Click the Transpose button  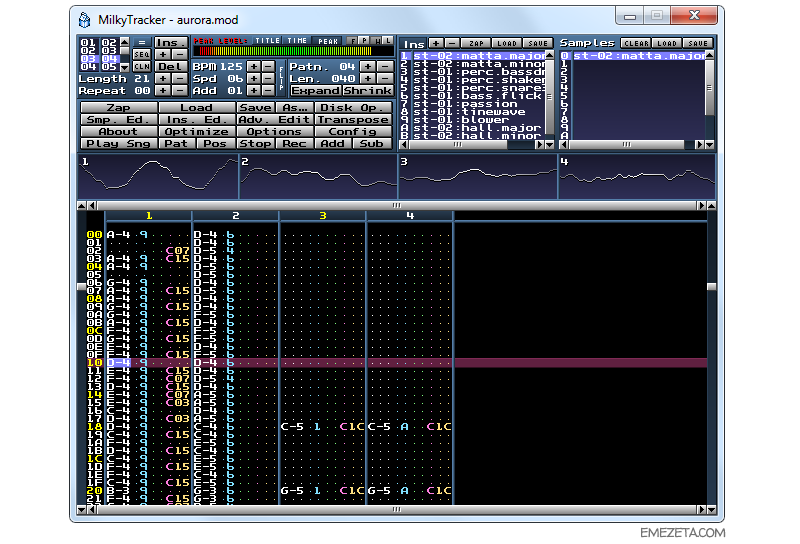click(x=353, y=119)
